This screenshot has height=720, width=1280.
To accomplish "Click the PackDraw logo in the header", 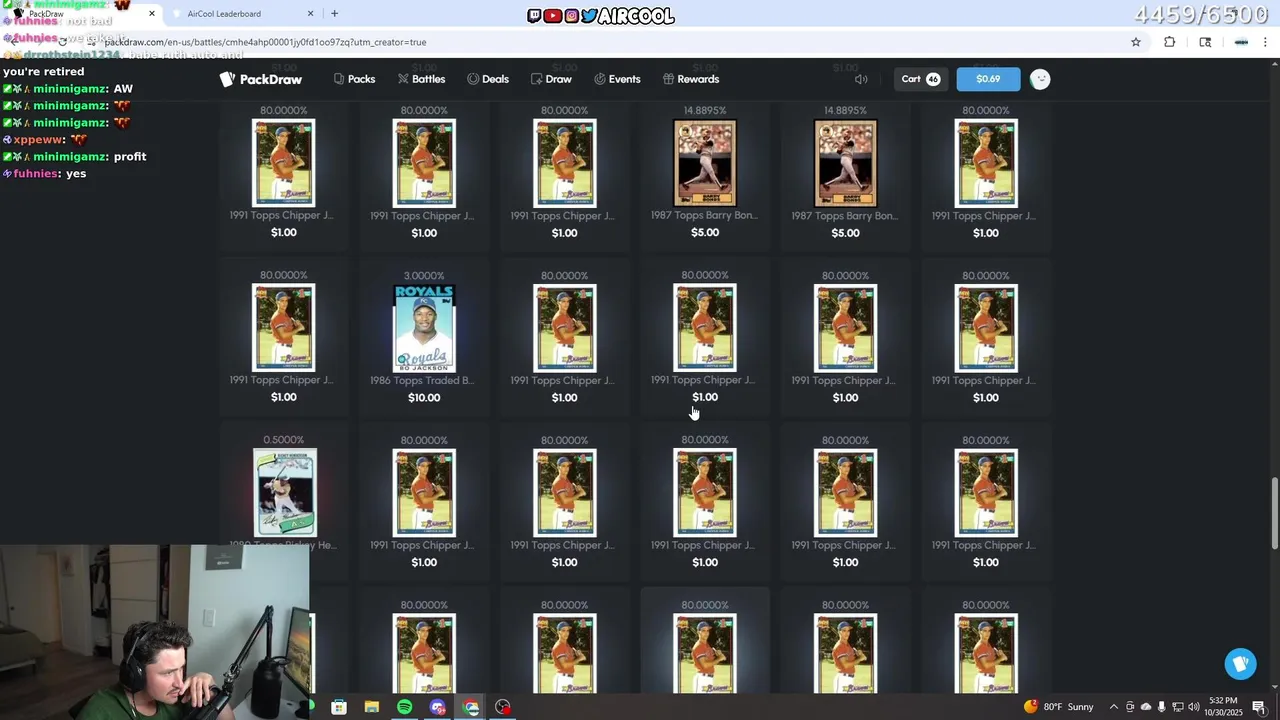I will click(261, 79).
